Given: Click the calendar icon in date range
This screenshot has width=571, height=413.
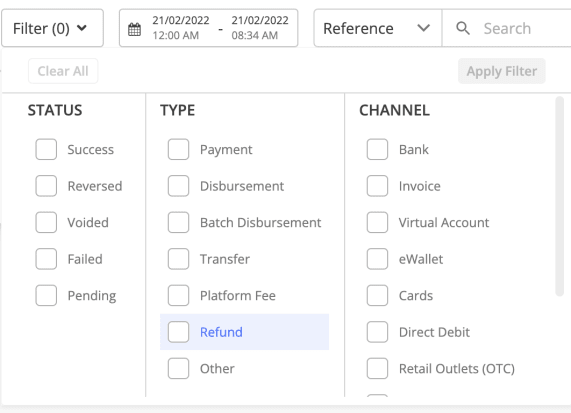Looking at the screenshot, I should point(134,29).
